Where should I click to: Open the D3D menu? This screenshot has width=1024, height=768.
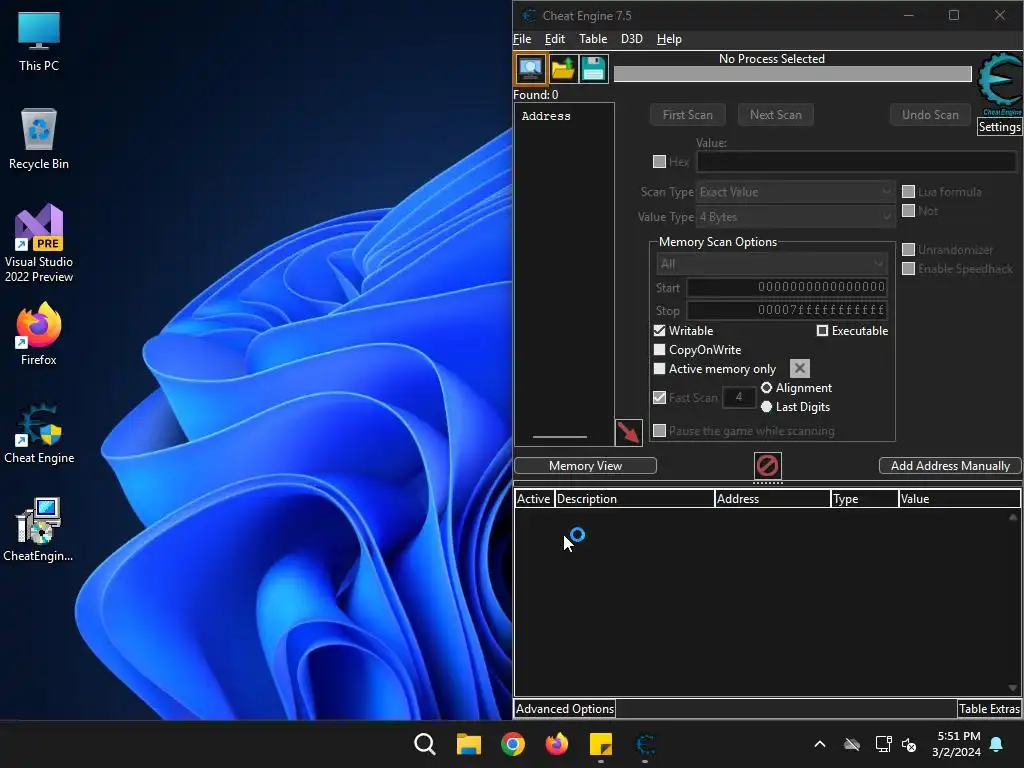pyautogui.click(x=632, y=39)
